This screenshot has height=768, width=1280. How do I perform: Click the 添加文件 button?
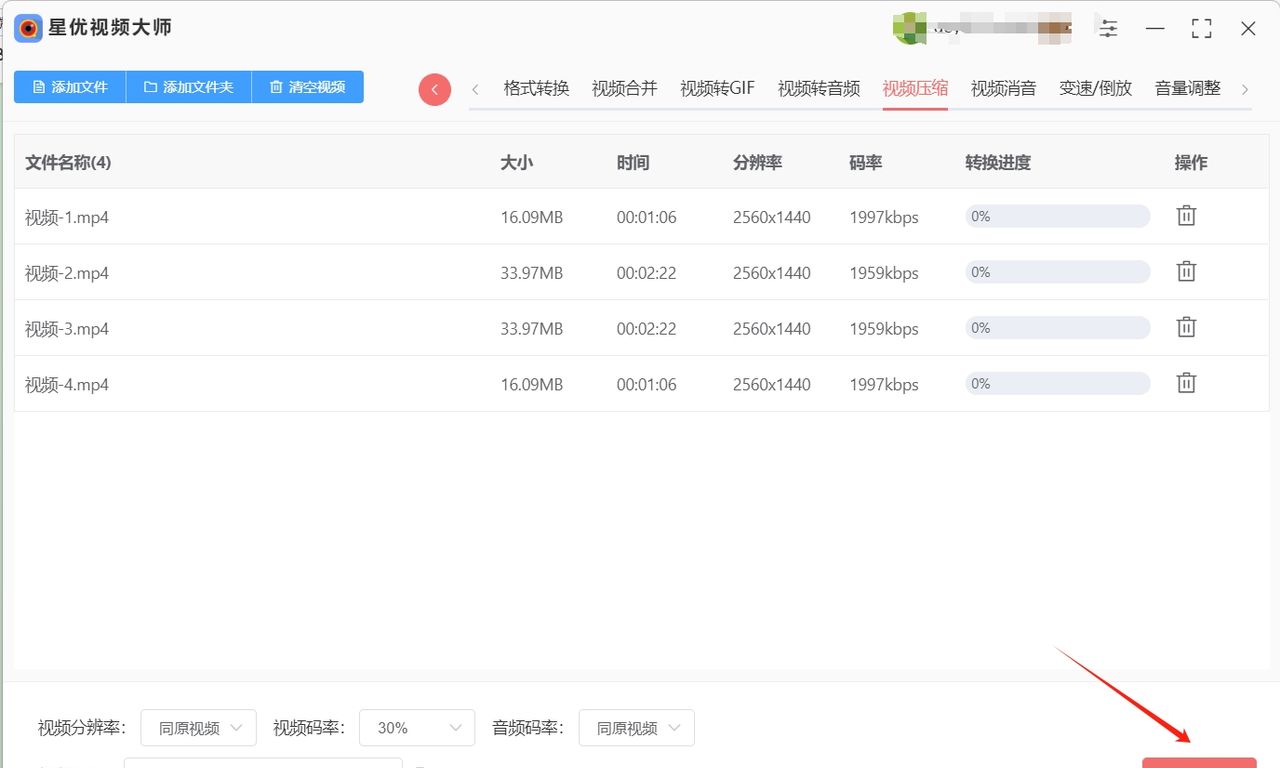coord(70,87)
